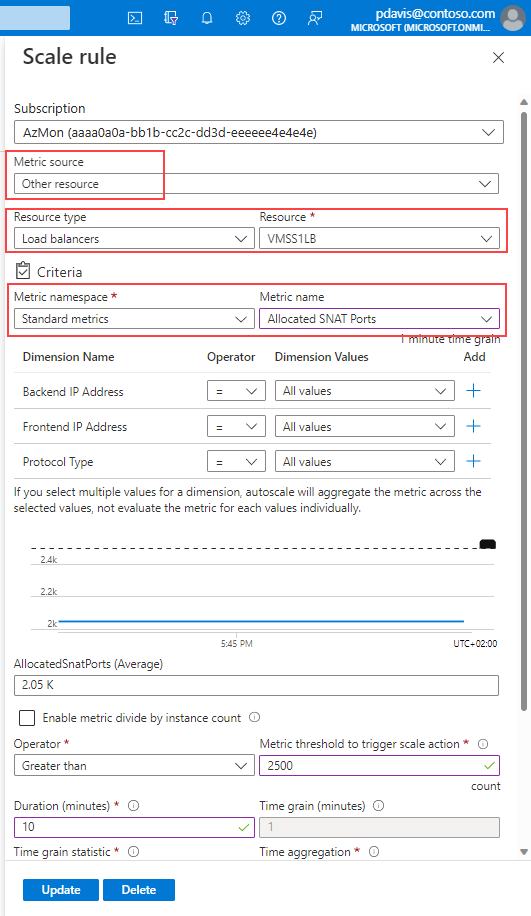This screenshot has height=916, width=531.
Task: Close the Scale rule panel
Action: [x=498, y=57]
